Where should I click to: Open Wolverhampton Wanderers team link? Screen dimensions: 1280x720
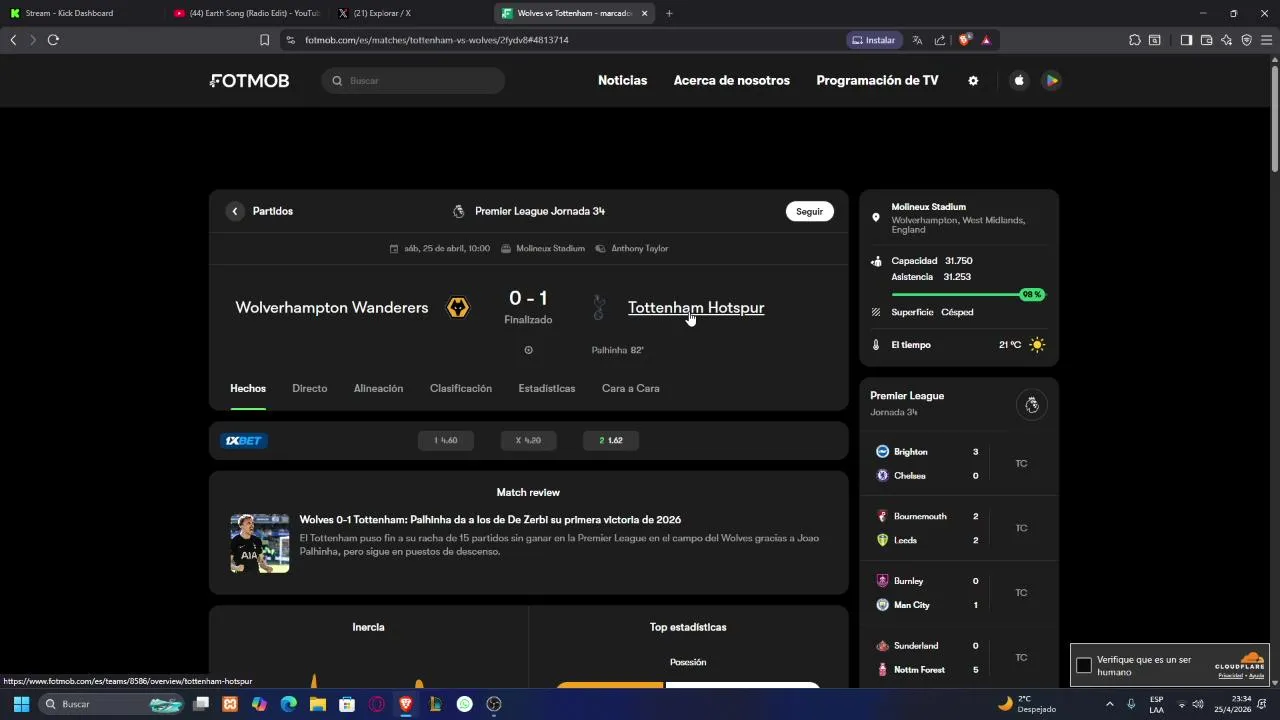click(x=332, y=308)
